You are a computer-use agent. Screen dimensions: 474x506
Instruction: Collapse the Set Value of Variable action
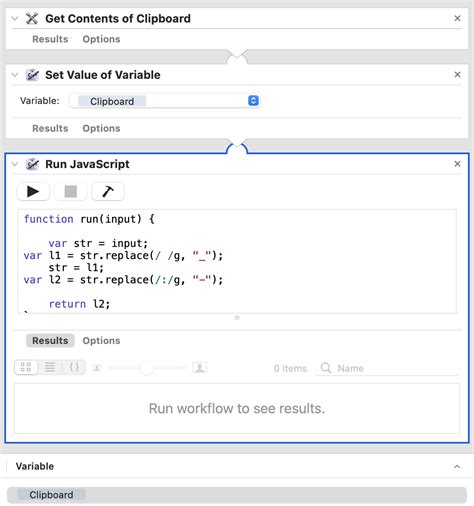click(x=15, y=75)
